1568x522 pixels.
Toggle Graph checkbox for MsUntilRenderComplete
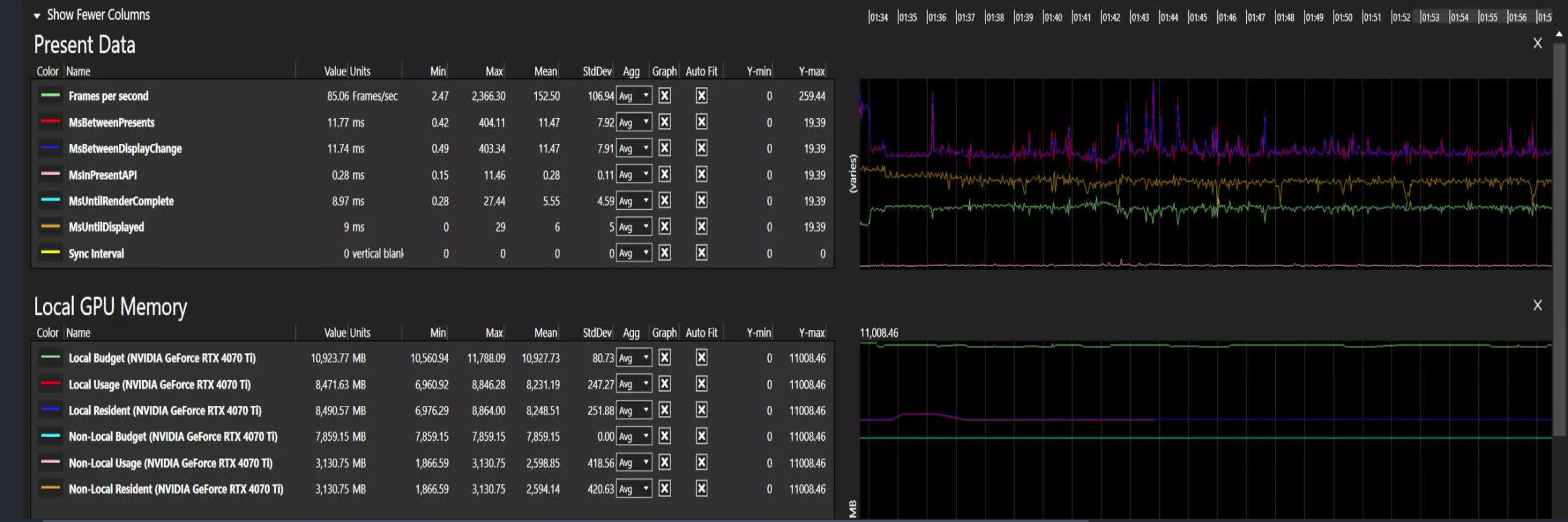pos(664,201)
